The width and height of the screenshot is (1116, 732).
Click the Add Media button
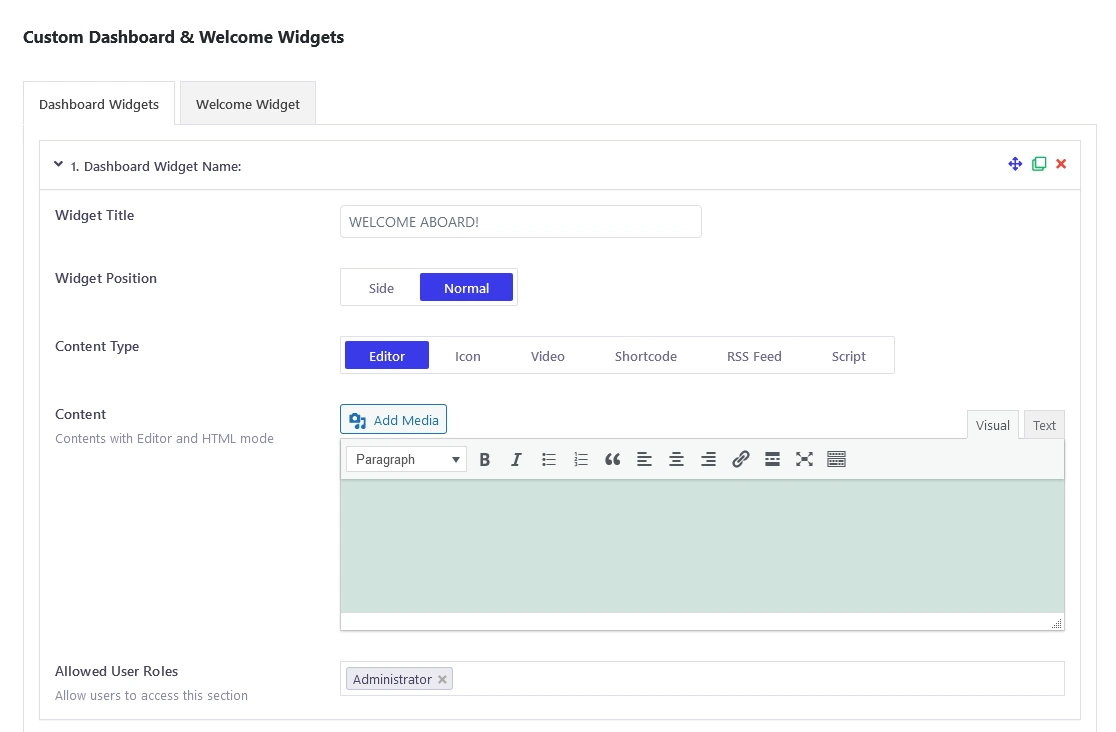pyautogui.click(x=394, y=419)
